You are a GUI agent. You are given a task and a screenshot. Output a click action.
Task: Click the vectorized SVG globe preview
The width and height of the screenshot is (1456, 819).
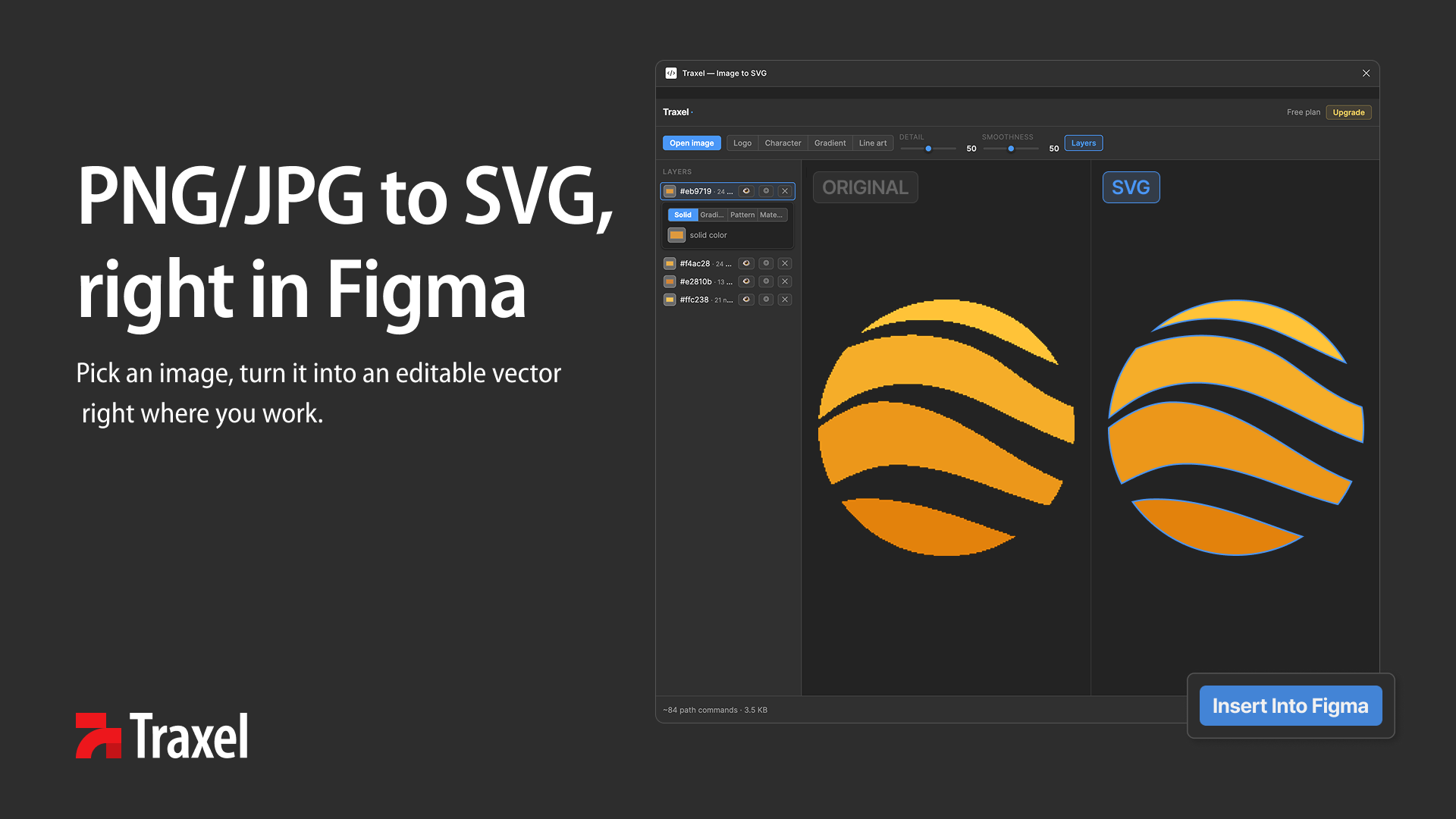[1236, 428]
